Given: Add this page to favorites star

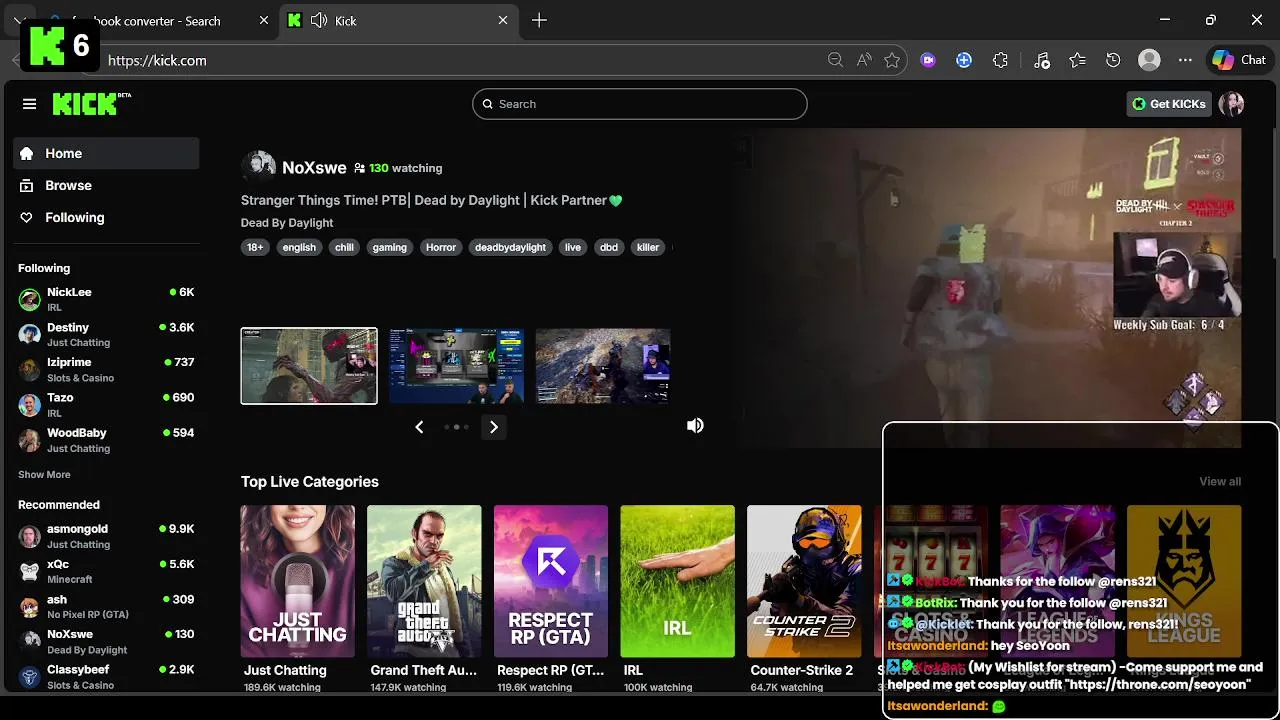Looking at the screenshot, I should (x=892, y=60).
